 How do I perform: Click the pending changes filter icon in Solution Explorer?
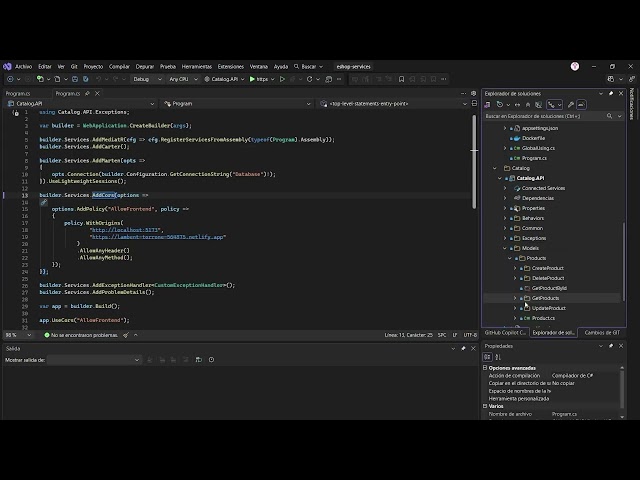pos(500,105)
